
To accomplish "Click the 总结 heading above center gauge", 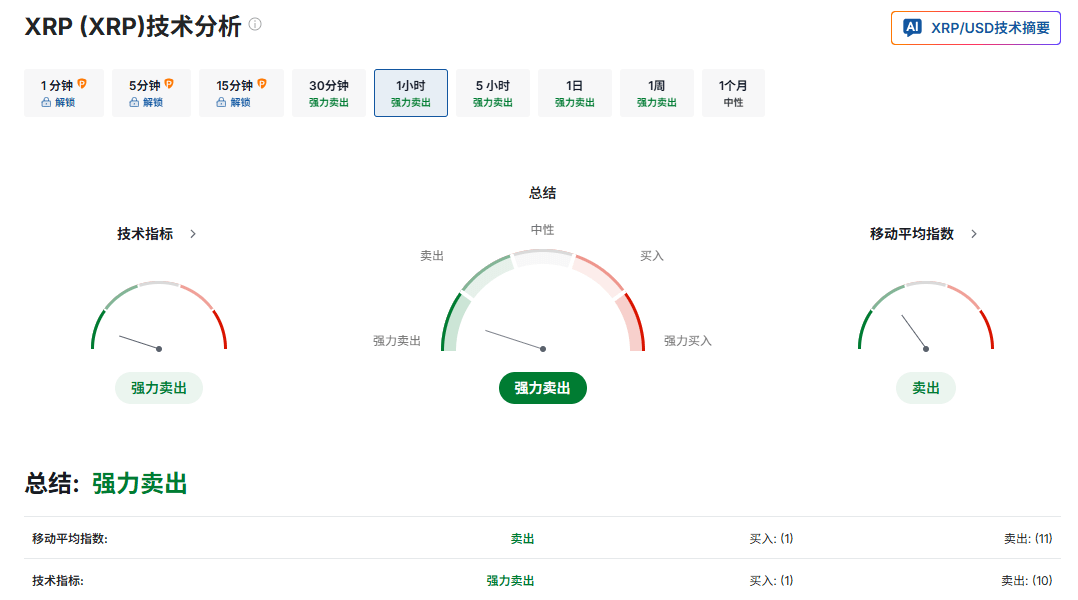I will (542, 193).
